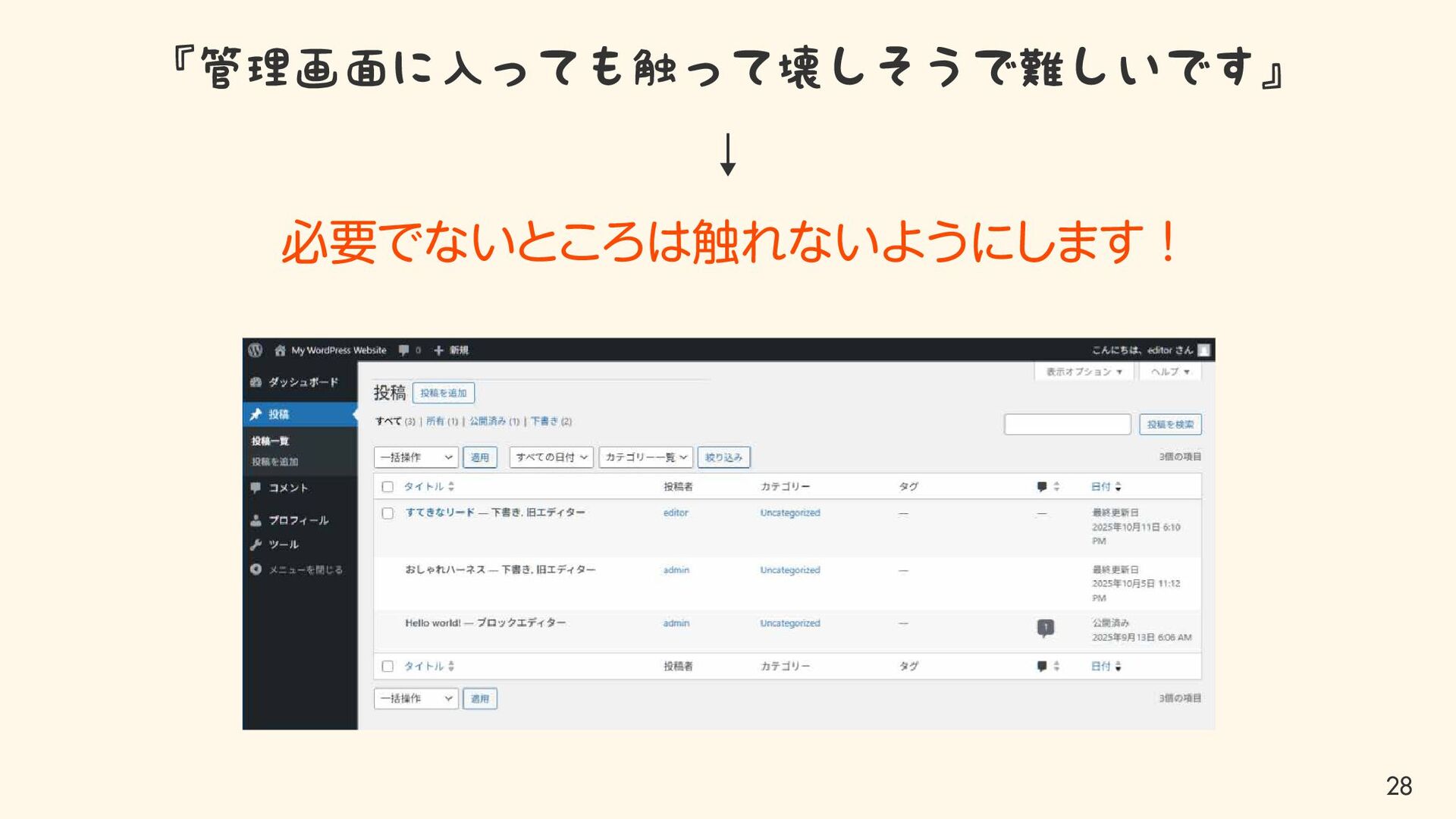This screenshot has width=1456, height=819.
Task: Open プロフィール in sidebar
Action: click(297, 520)
